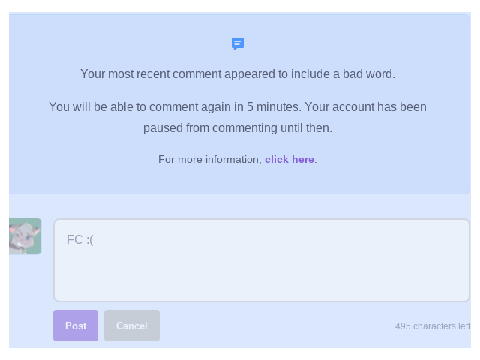This screenshot has height=360, width=480.
Task: Select the 'paused from commenting until then' line
Action: pyautogui.click(x=238, y=128)
